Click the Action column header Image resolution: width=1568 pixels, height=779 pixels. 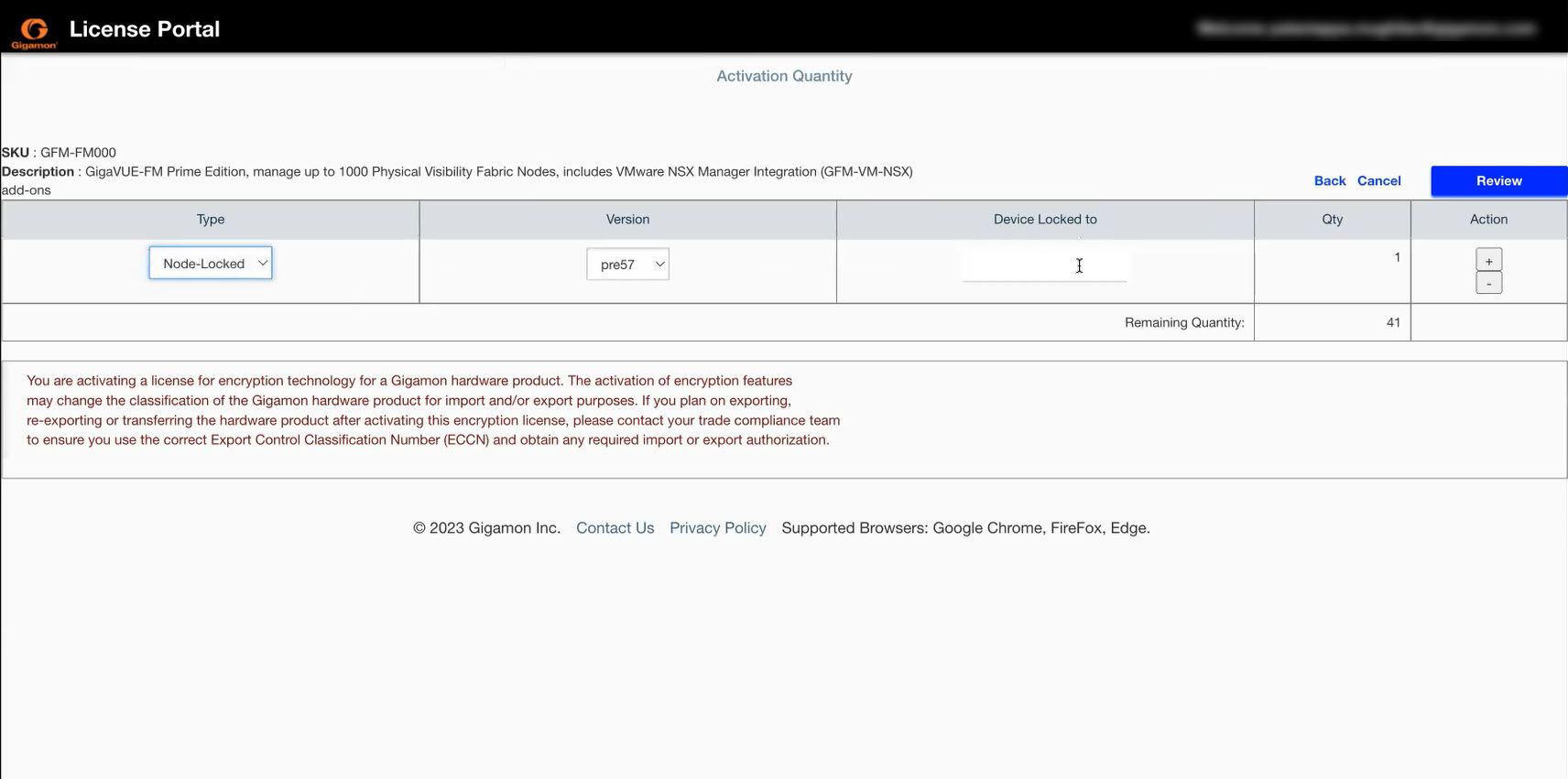1488,220
